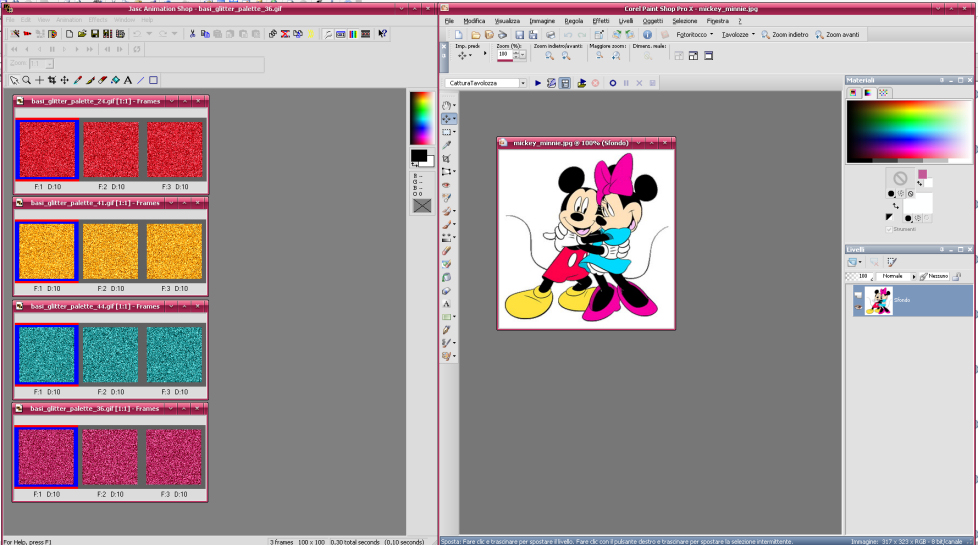Open Animation Shop Zoom 1:1 dropdown

pos(49,64)
